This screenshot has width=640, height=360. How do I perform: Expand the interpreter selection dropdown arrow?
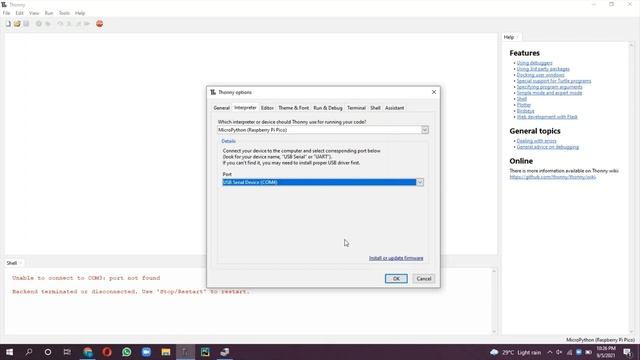425,130
